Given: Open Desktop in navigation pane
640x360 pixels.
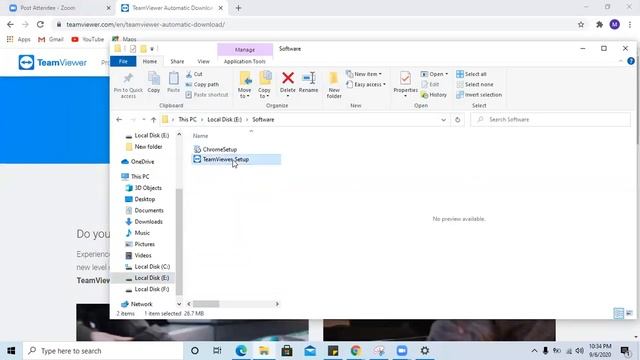Looking at the screenshot, I should tap(140, 199).
